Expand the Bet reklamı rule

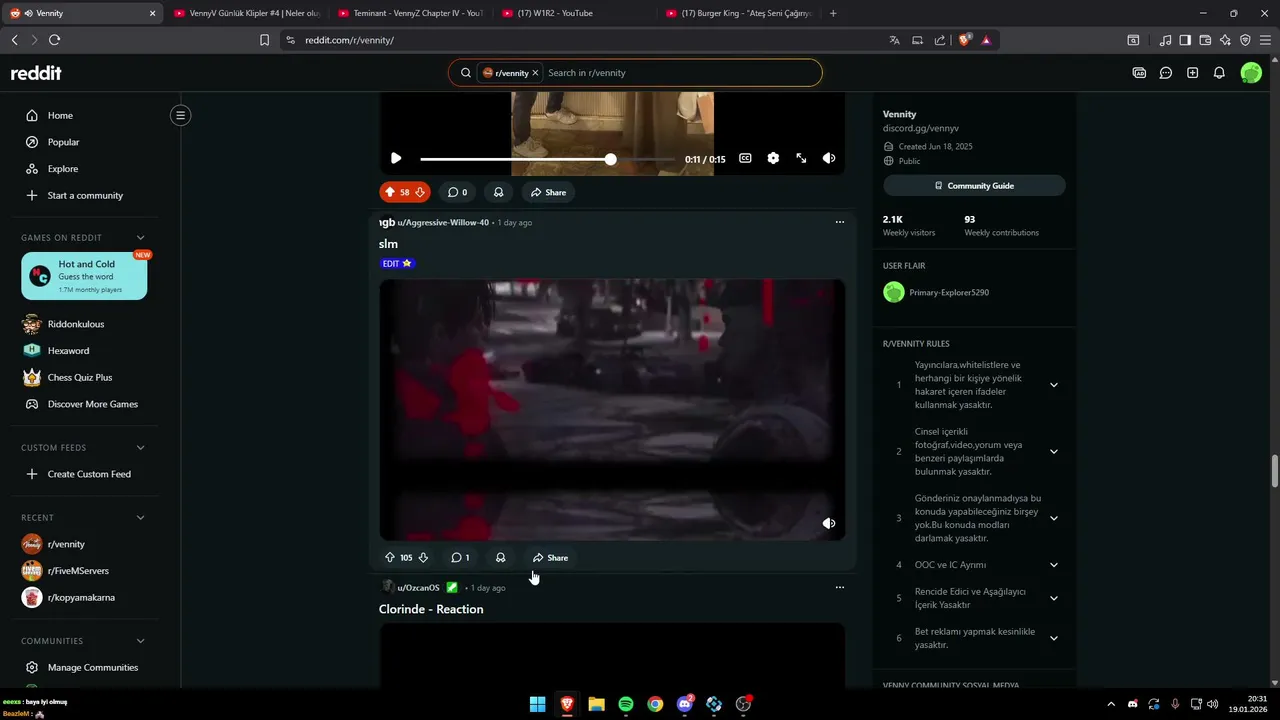(x=1053, y=638)
